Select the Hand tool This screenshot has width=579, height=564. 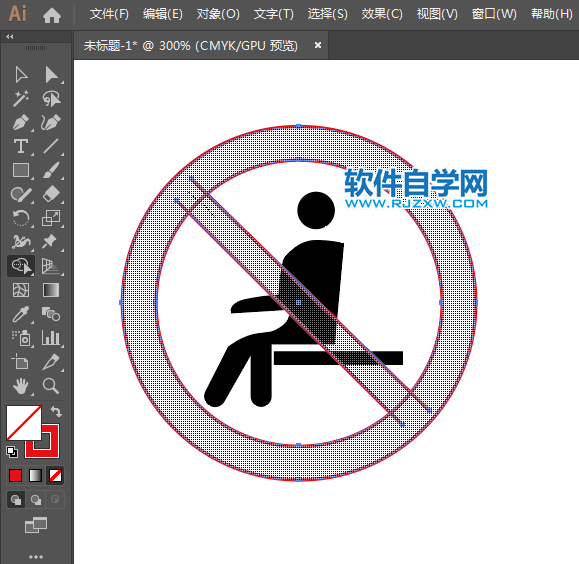pos(21,386)
